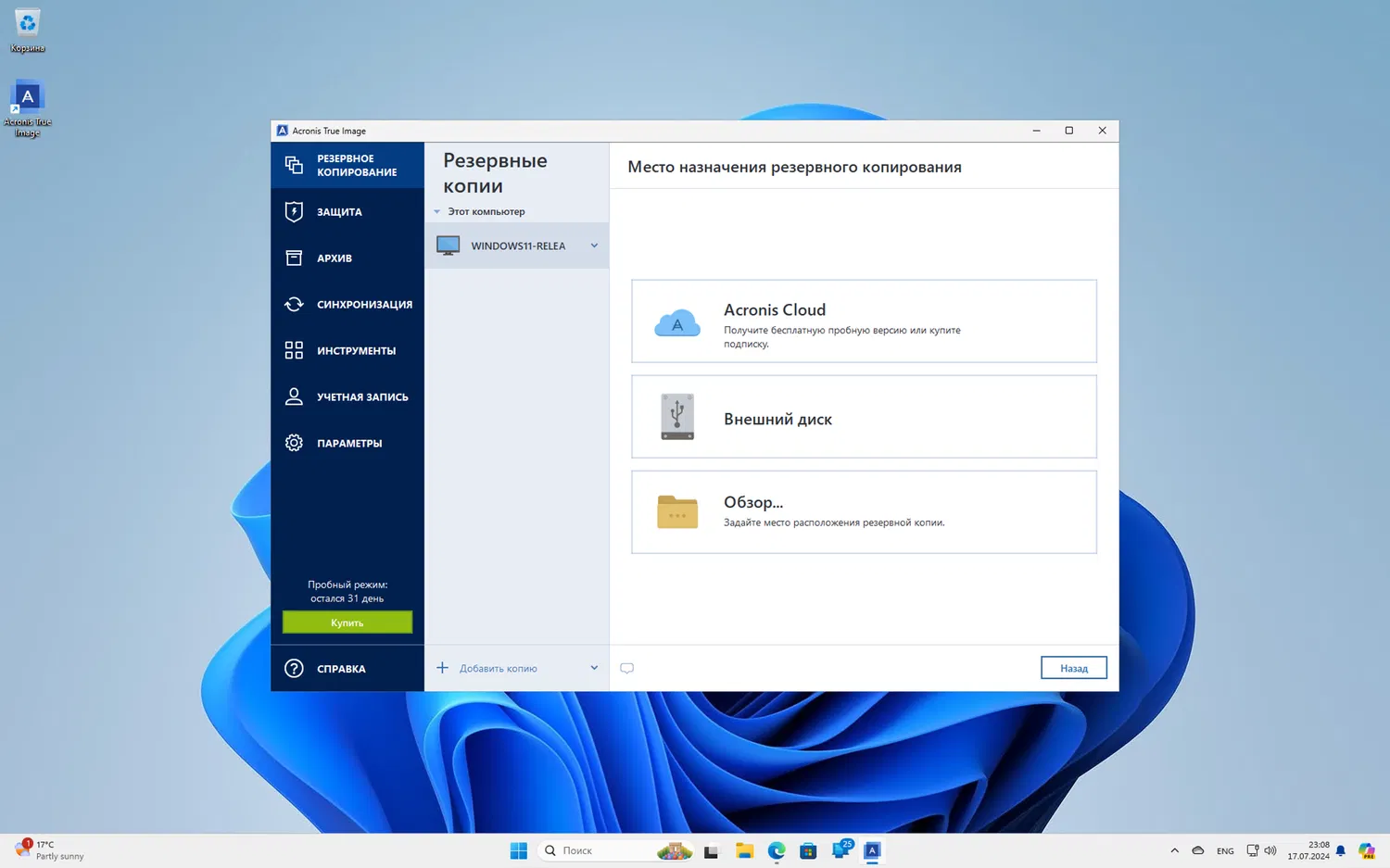Open network settings from the tray
The width and height of the screenshot is (1390, 868).
[1253, 850]
